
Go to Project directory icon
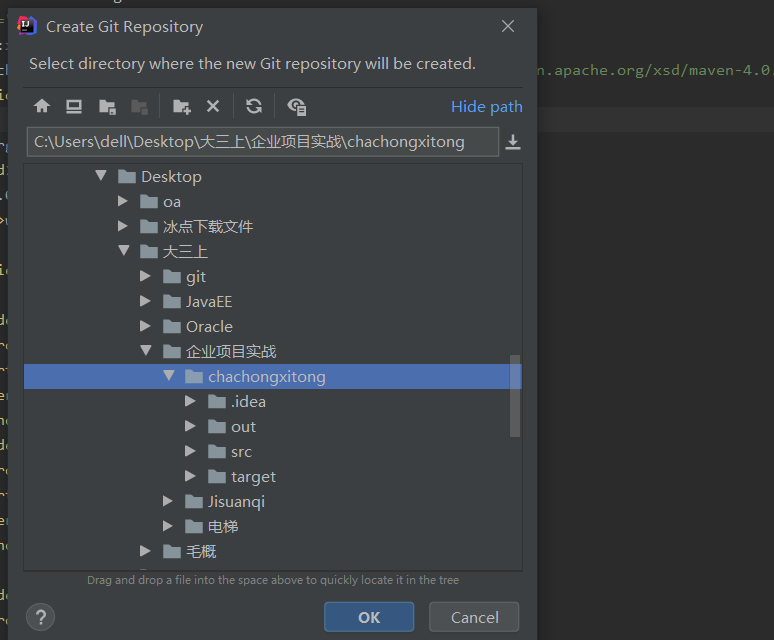click(x=107, y=106)
